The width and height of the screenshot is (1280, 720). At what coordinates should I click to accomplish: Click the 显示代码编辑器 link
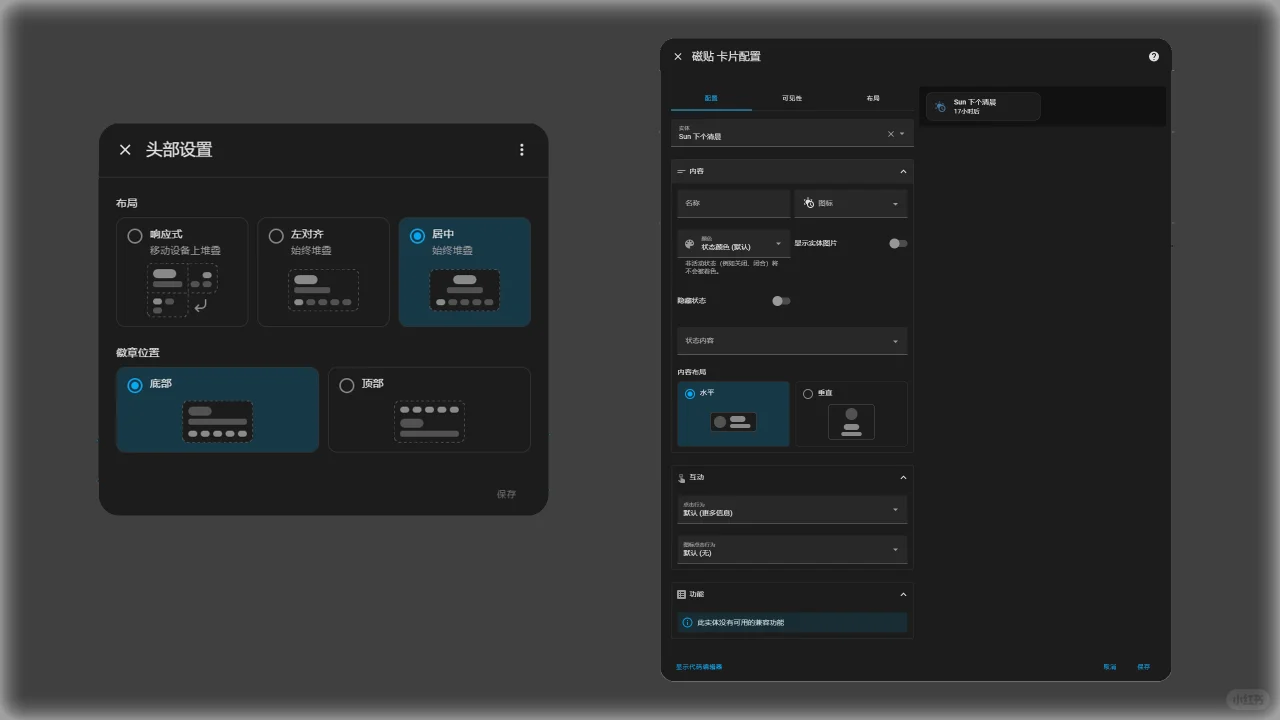coord(700,666)
